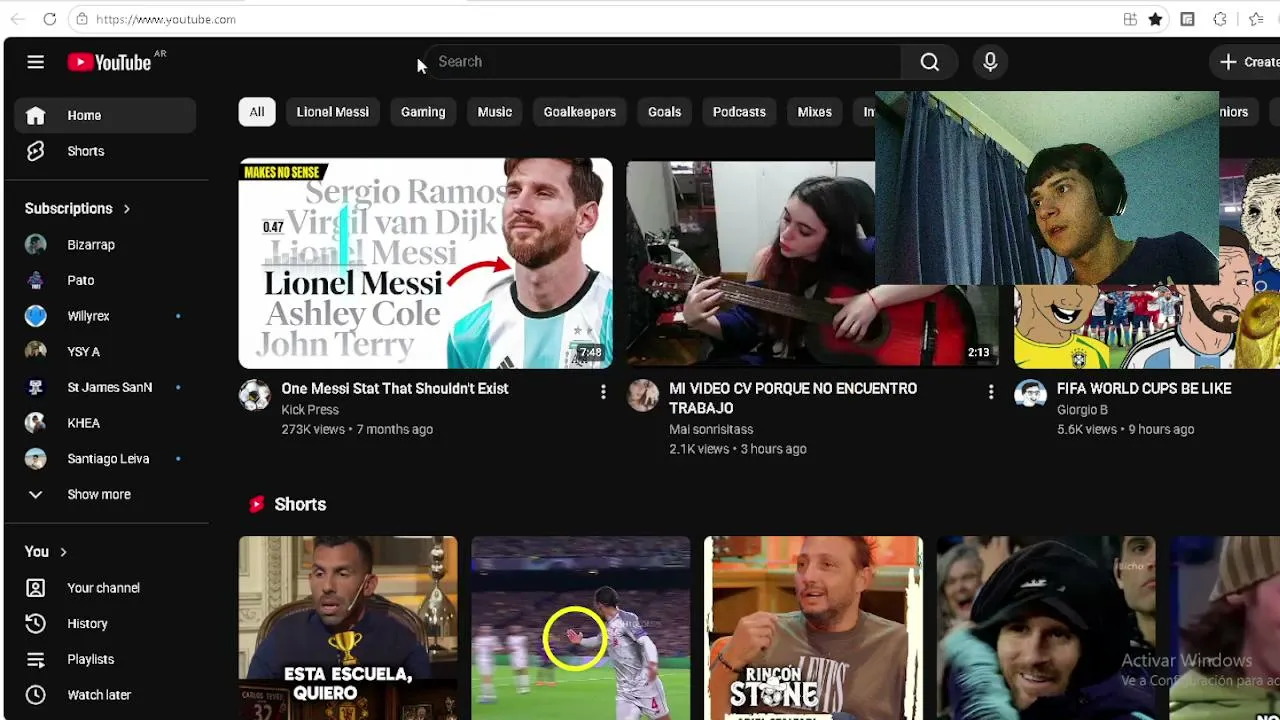
Task: Open the Kick Press channel name link
Action: pyautogui.click(x=310, y=410)
